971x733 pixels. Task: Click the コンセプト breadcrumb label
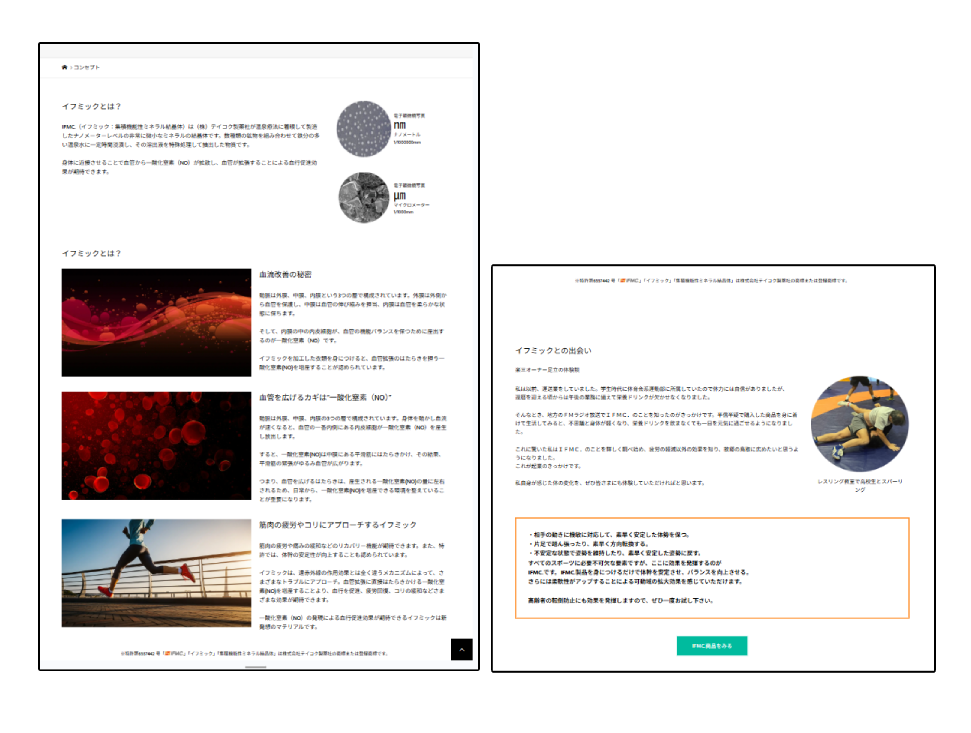tap(86, 67)
